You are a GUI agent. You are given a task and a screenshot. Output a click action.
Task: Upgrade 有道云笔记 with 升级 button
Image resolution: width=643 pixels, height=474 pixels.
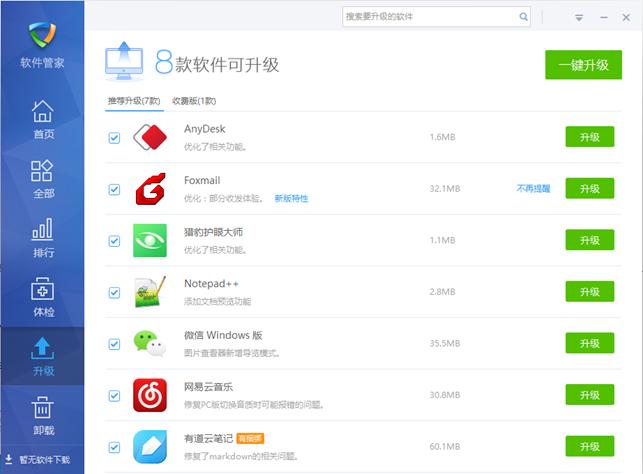point(590,447)
